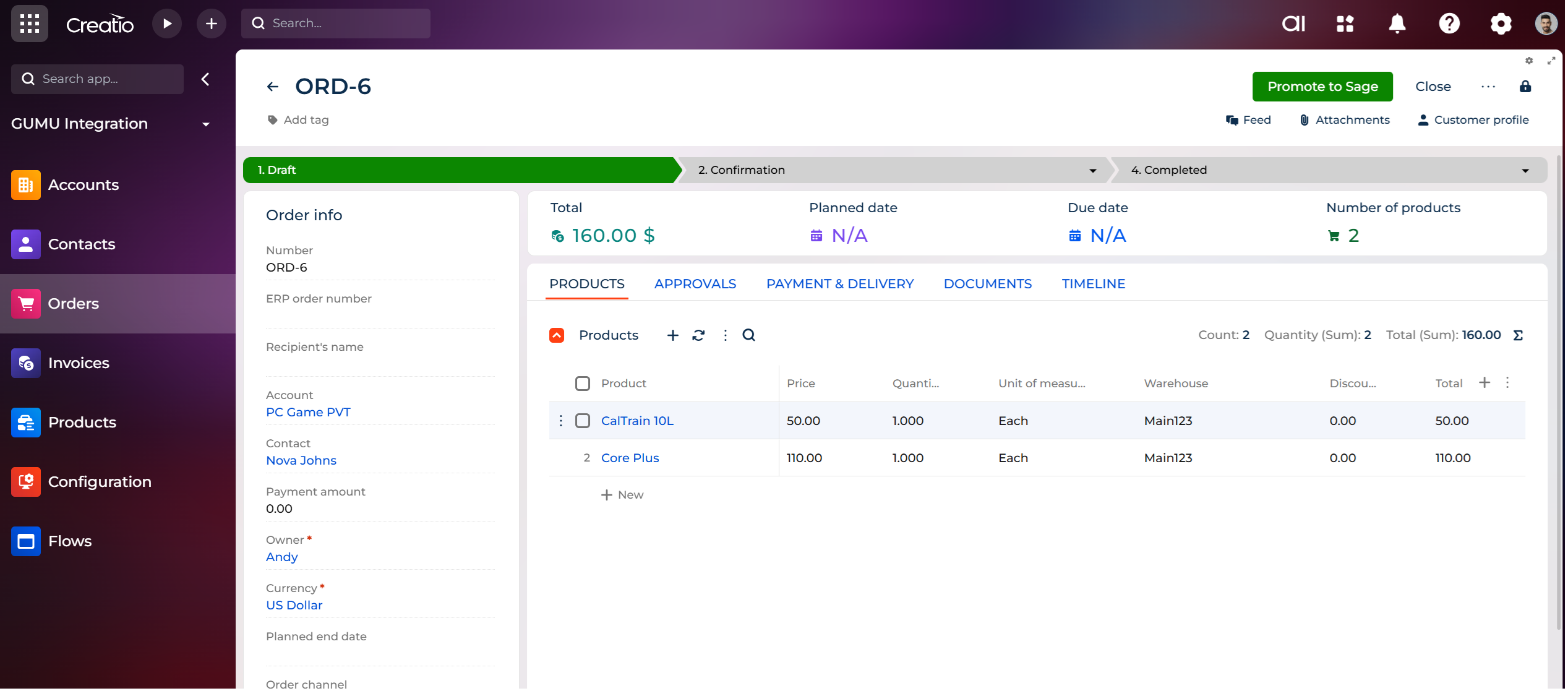Collapse the Products list with orange toggle
The image size is (1568, 696).
557,335
